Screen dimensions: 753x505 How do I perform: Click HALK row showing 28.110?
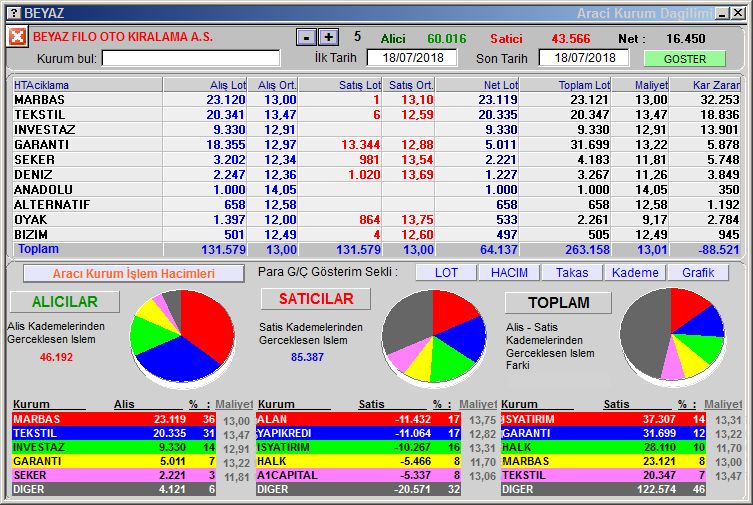(603, 447)
